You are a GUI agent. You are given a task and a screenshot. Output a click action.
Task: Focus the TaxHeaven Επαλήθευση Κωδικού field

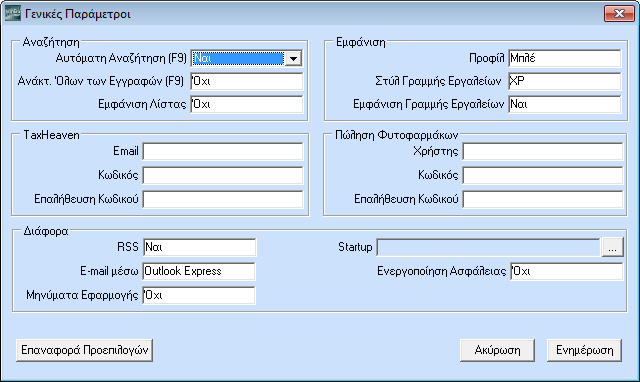click(223, 199)
